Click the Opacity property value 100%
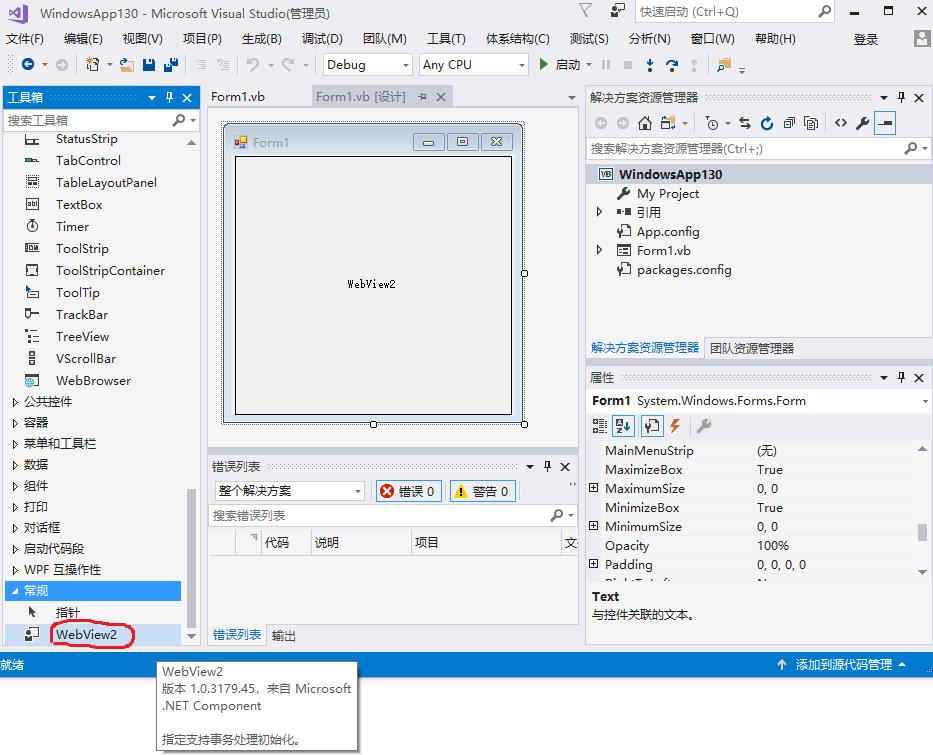The image size is (933, 755). click(x=773, y=546)
